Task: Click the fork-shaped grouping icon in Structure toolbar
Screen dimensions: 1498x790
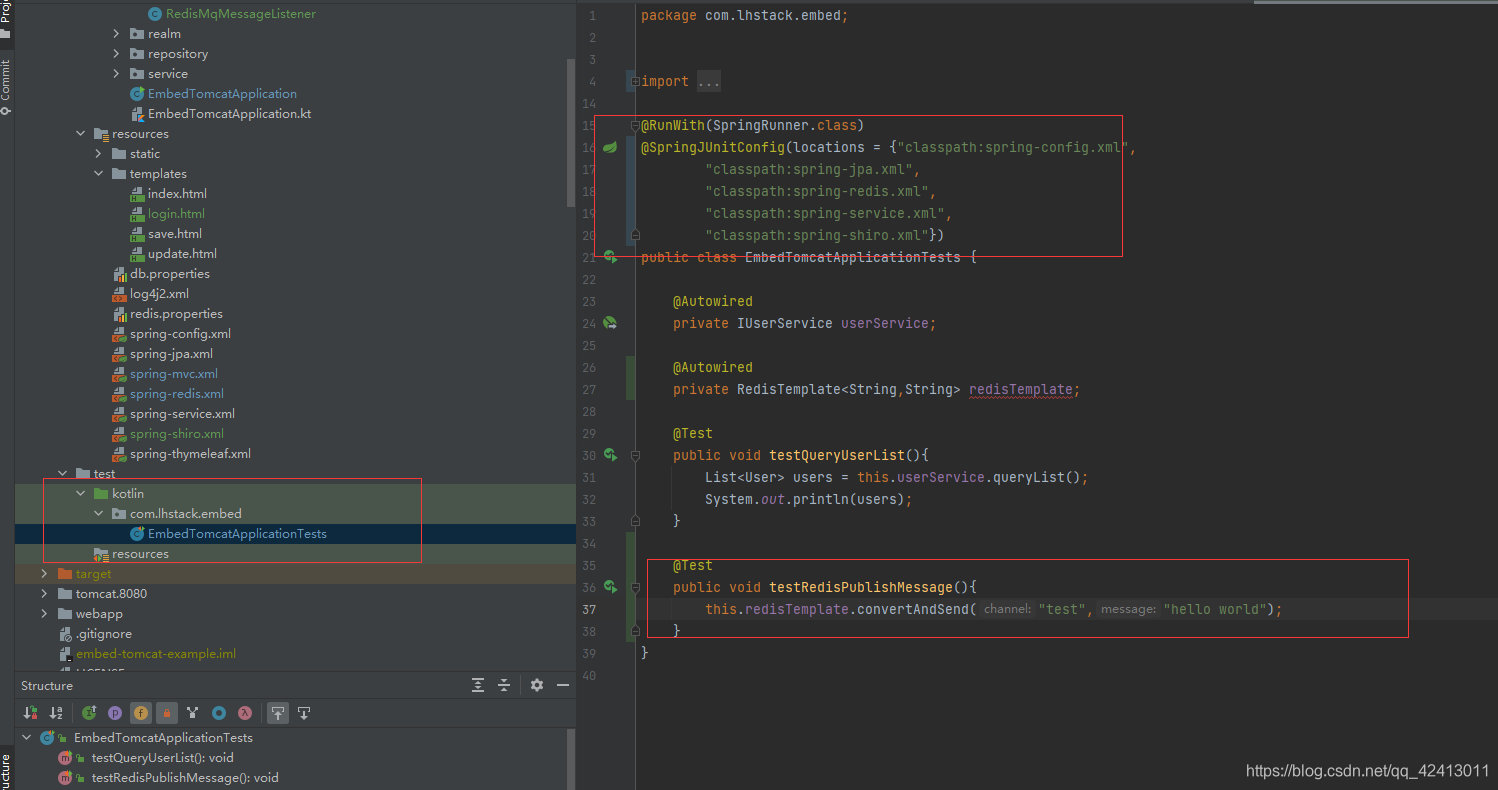Action: 193,713
